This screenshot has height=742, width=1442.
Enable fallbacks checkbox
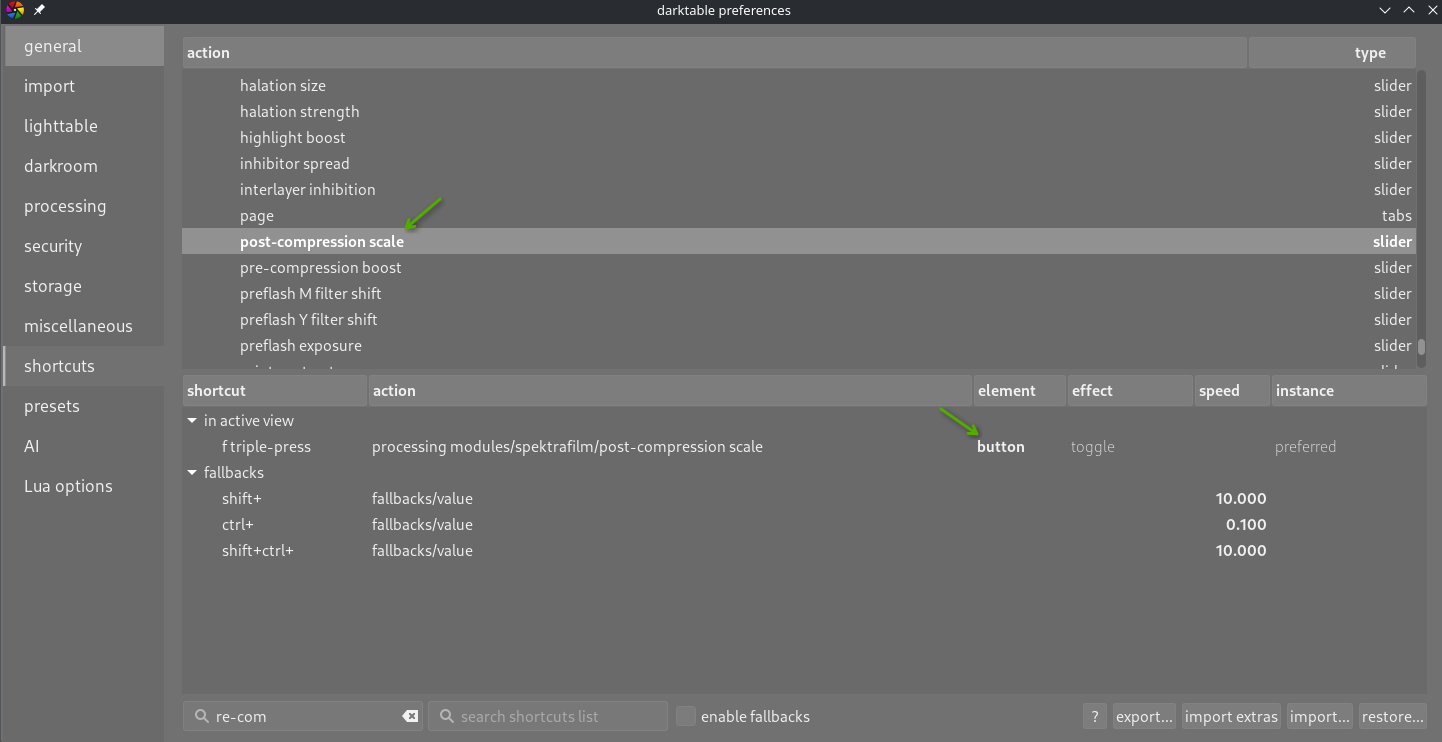pyautogui.click(x=686, y=716)
